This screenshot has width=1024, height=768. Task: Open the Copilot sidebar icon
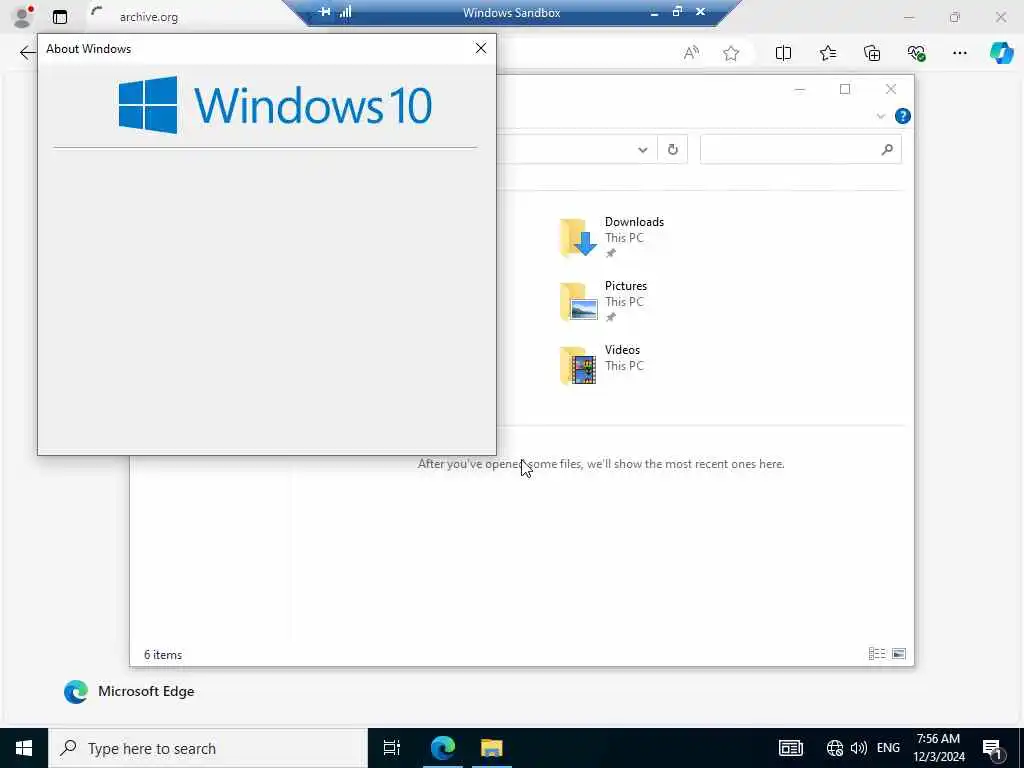coord(1001,53)
